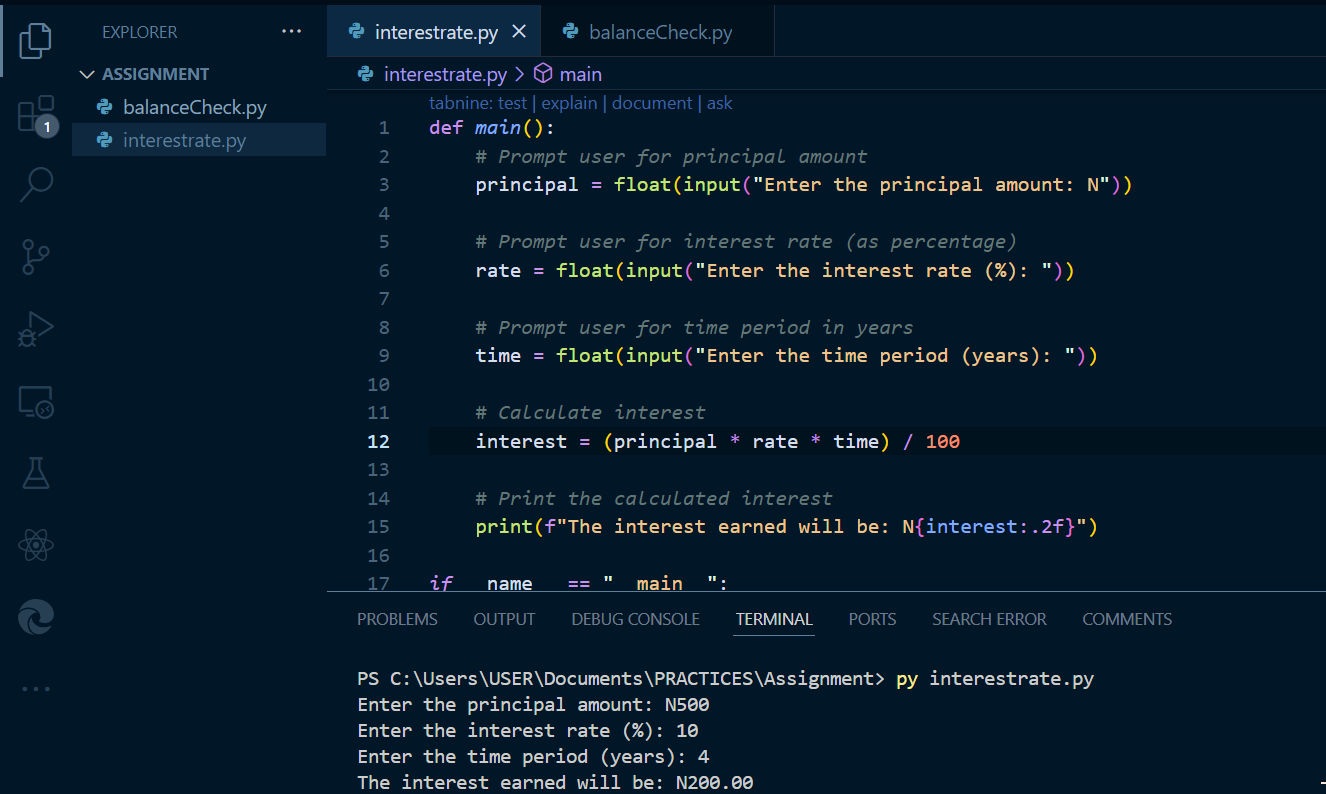Click the tabnine test code lens link

tap(513, 103)
